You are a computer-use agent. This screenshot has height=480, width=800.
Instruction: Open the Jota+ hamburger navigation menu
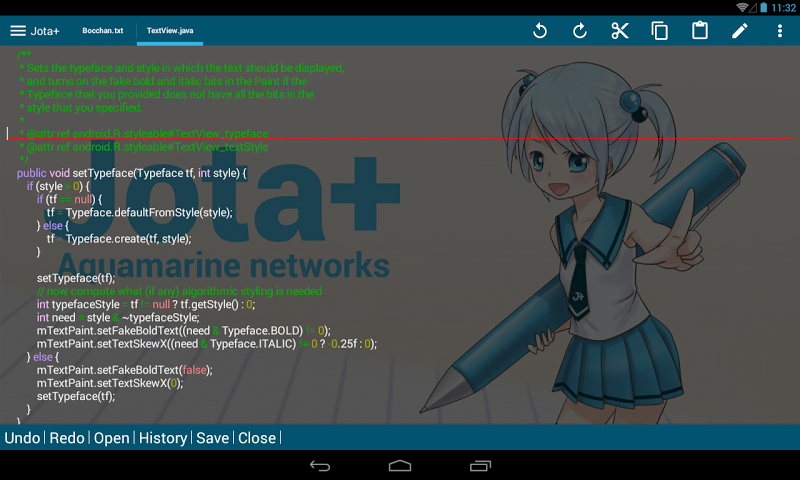pos(18,31)
